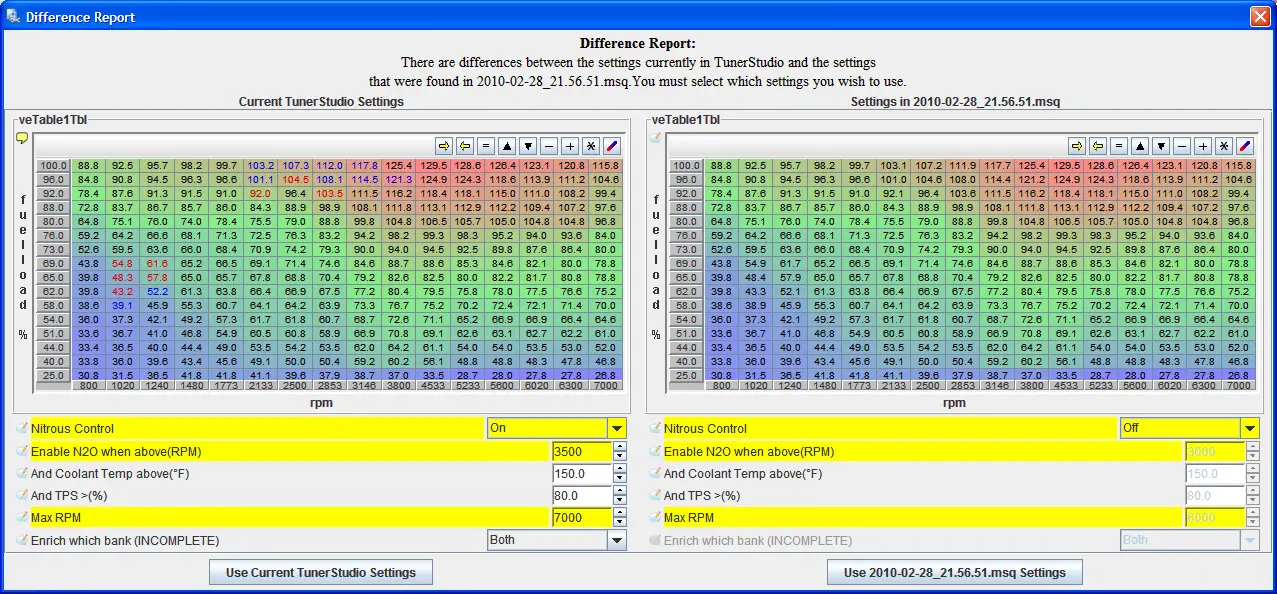The image size is (1277, 594).
Task: Click the yellow speech-bubble note icon beside left veTable
Action: [21, 139]
